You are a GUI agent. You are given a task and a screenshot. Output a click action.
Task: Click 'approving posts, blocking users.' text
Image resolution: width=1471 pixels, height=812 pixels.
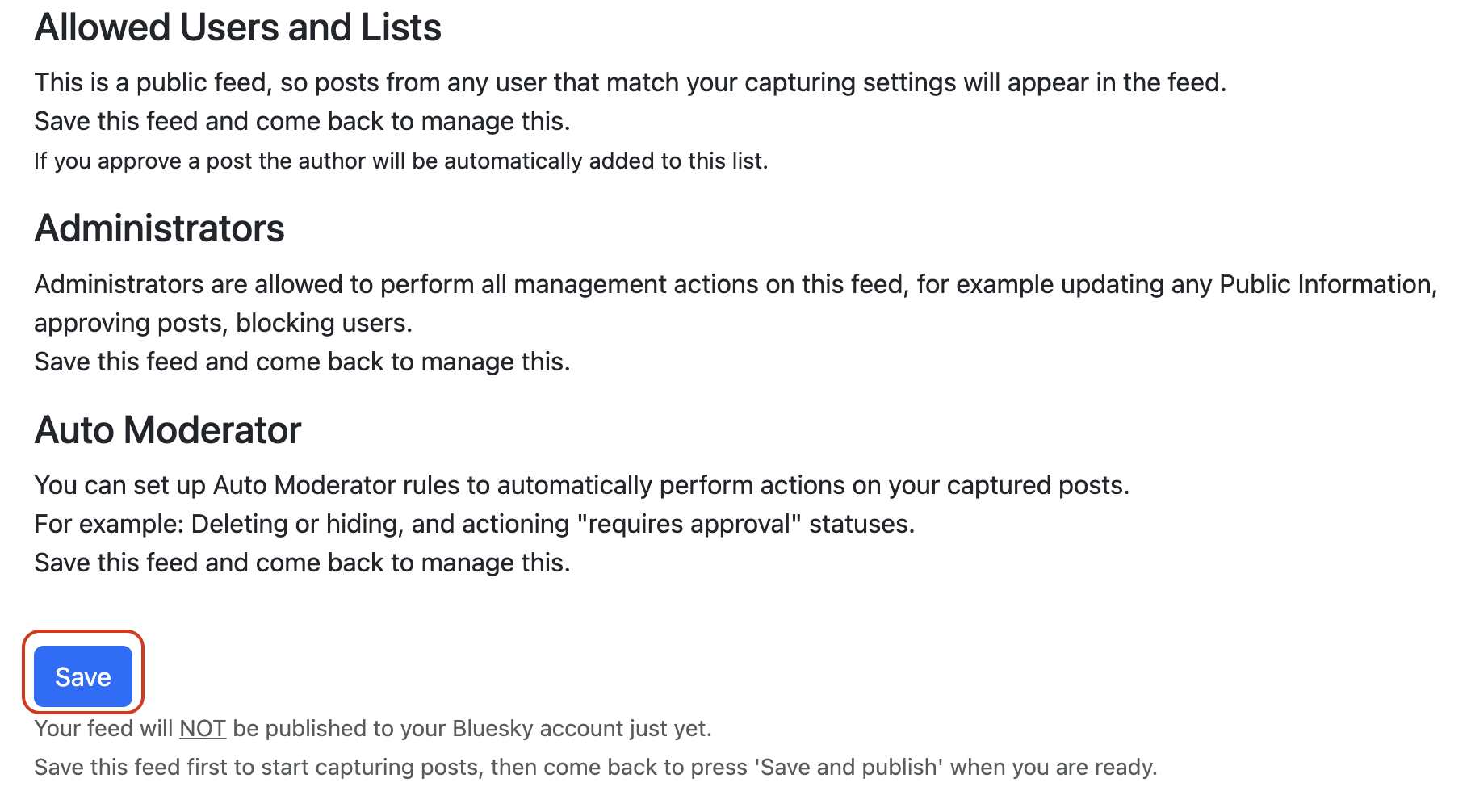224,323
